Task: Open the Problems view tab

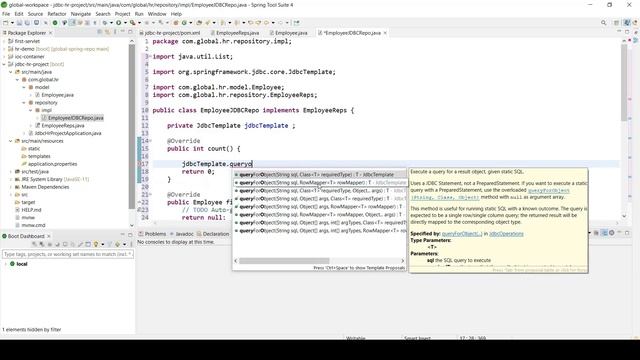Action: 152,234
